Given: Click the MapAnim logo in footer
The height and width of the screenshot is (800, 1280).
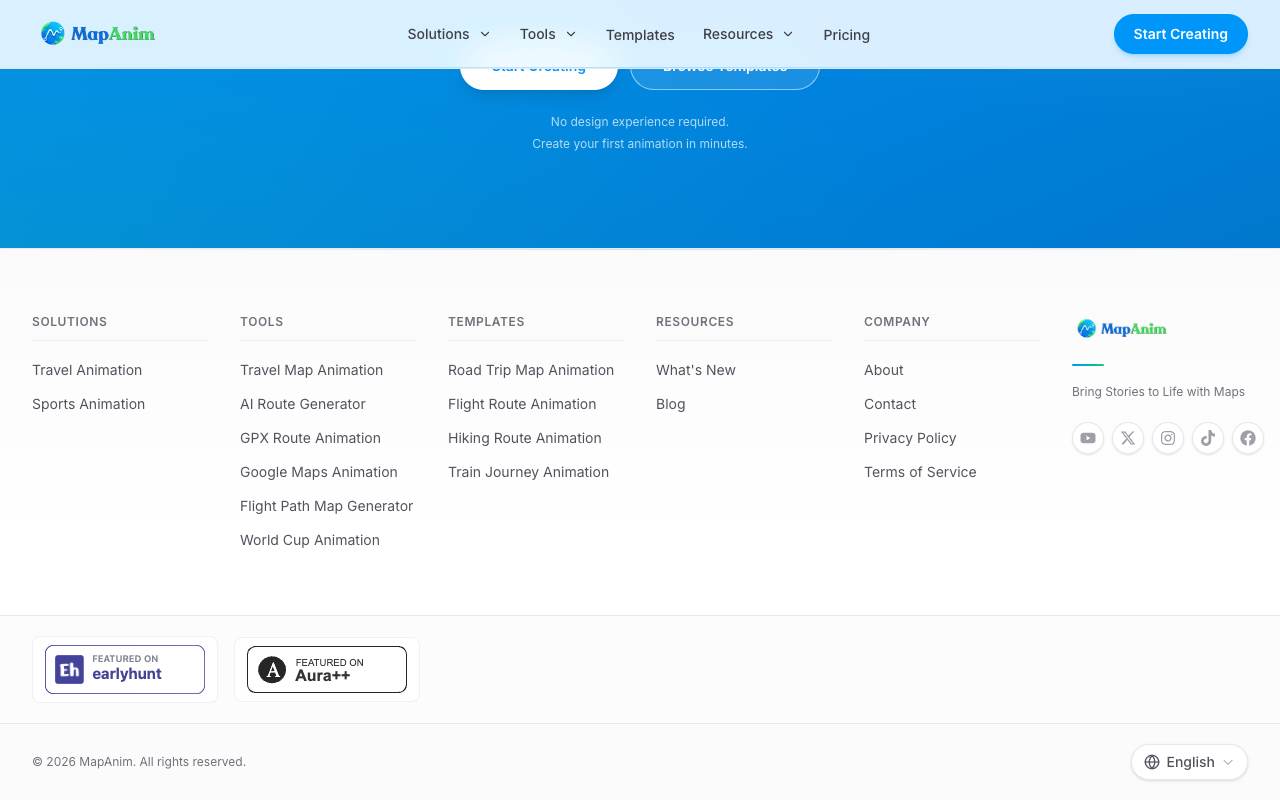Looking at the screenshot, I should tap(1122, 329).
